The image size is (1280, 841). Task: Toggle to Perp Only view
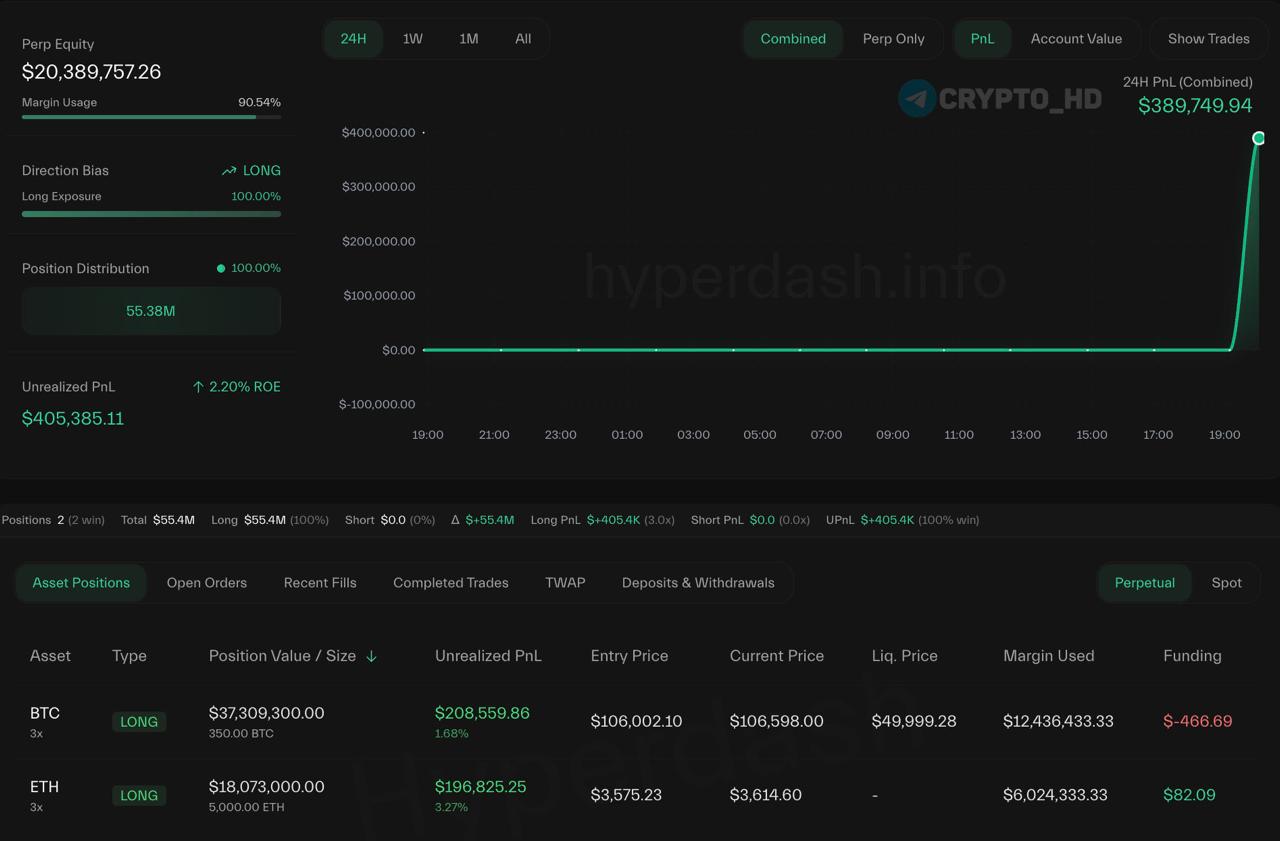tap(894, 39)
